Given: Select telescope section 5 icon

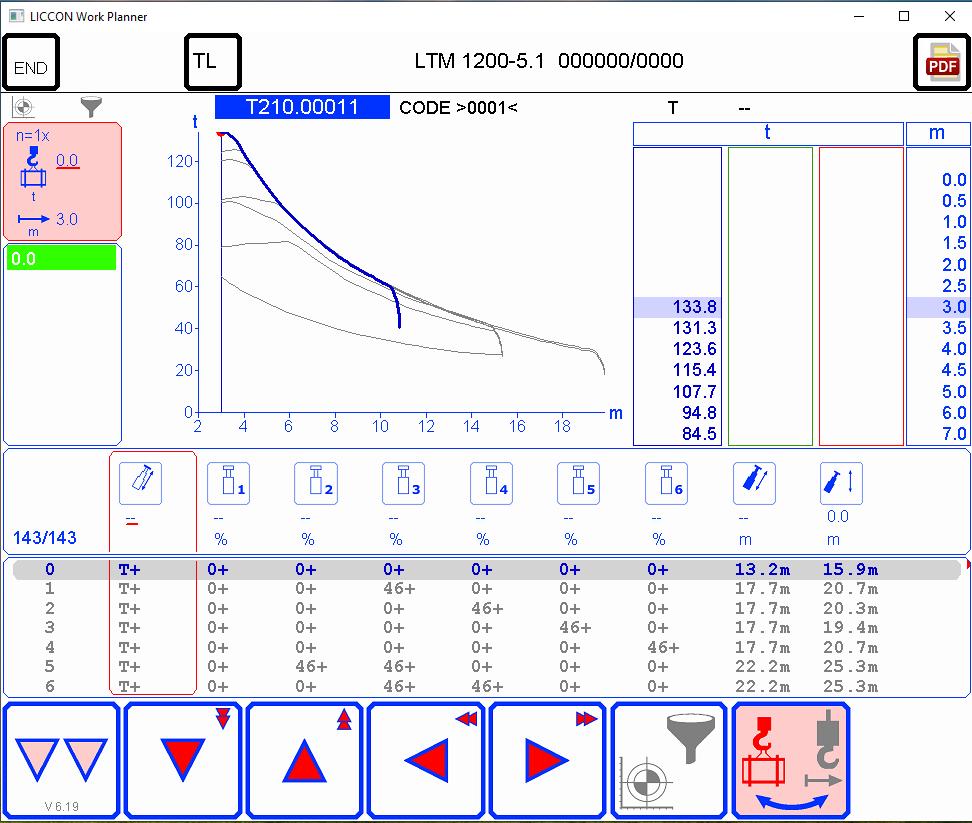Looking at the screenshot, I should [x=579, y=483].
